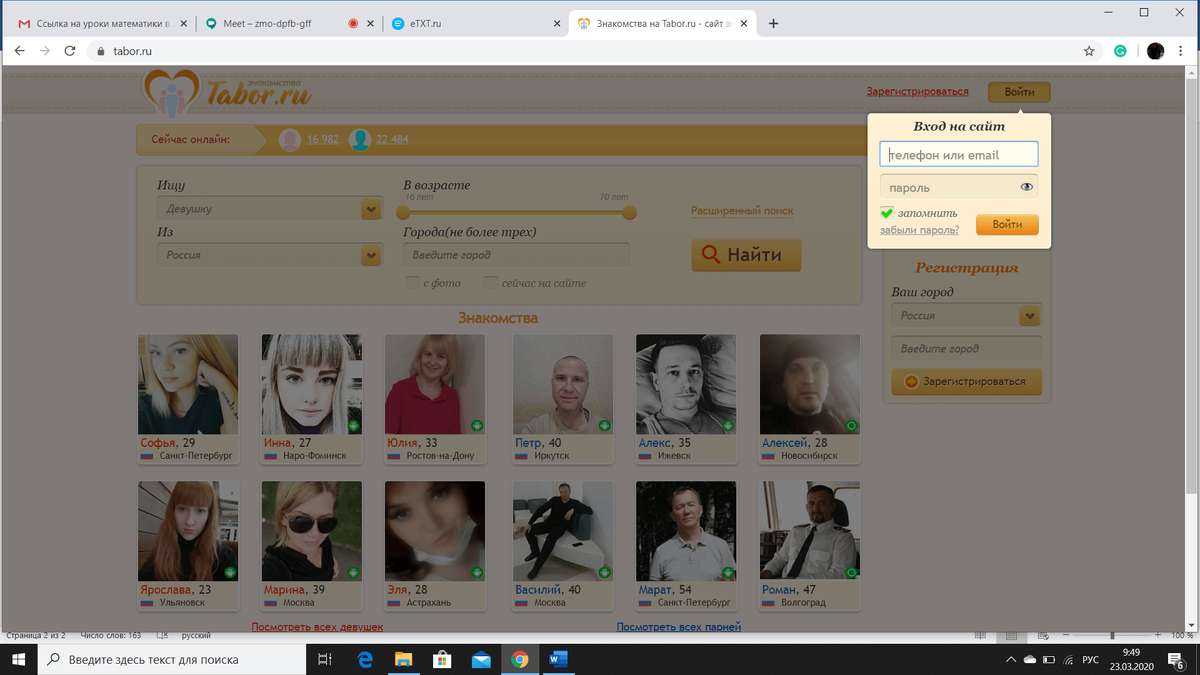Launch Microsoft Edge from taskbar

coord(365,659)
